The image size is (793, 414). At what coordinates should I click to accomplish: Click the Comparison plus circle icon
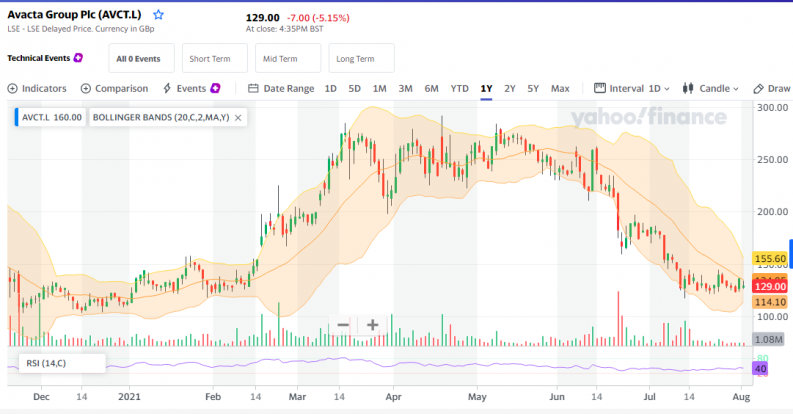click(86, 88)
